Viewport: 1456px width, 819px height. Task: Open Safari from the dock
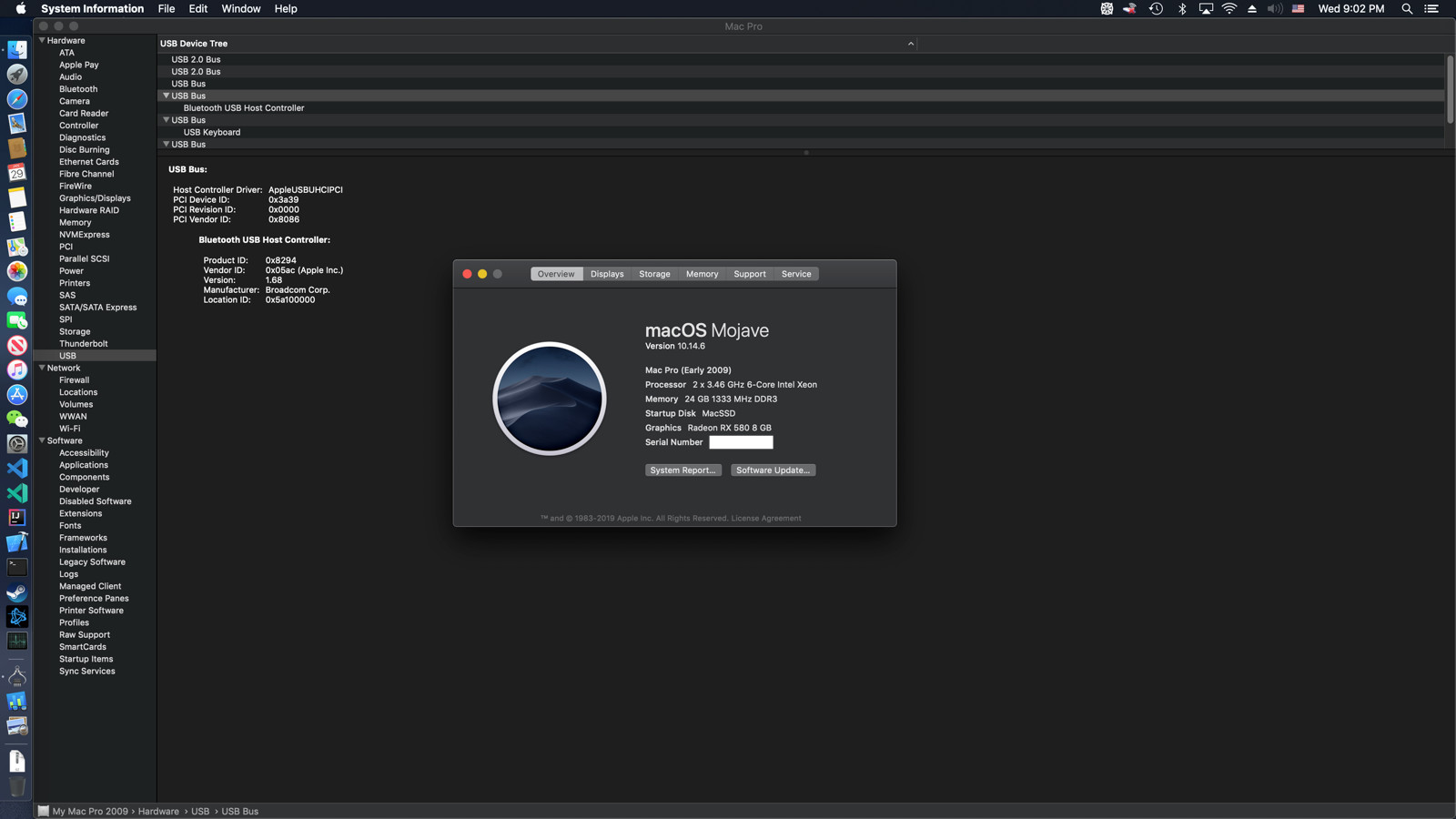click(x=17, y=99)
